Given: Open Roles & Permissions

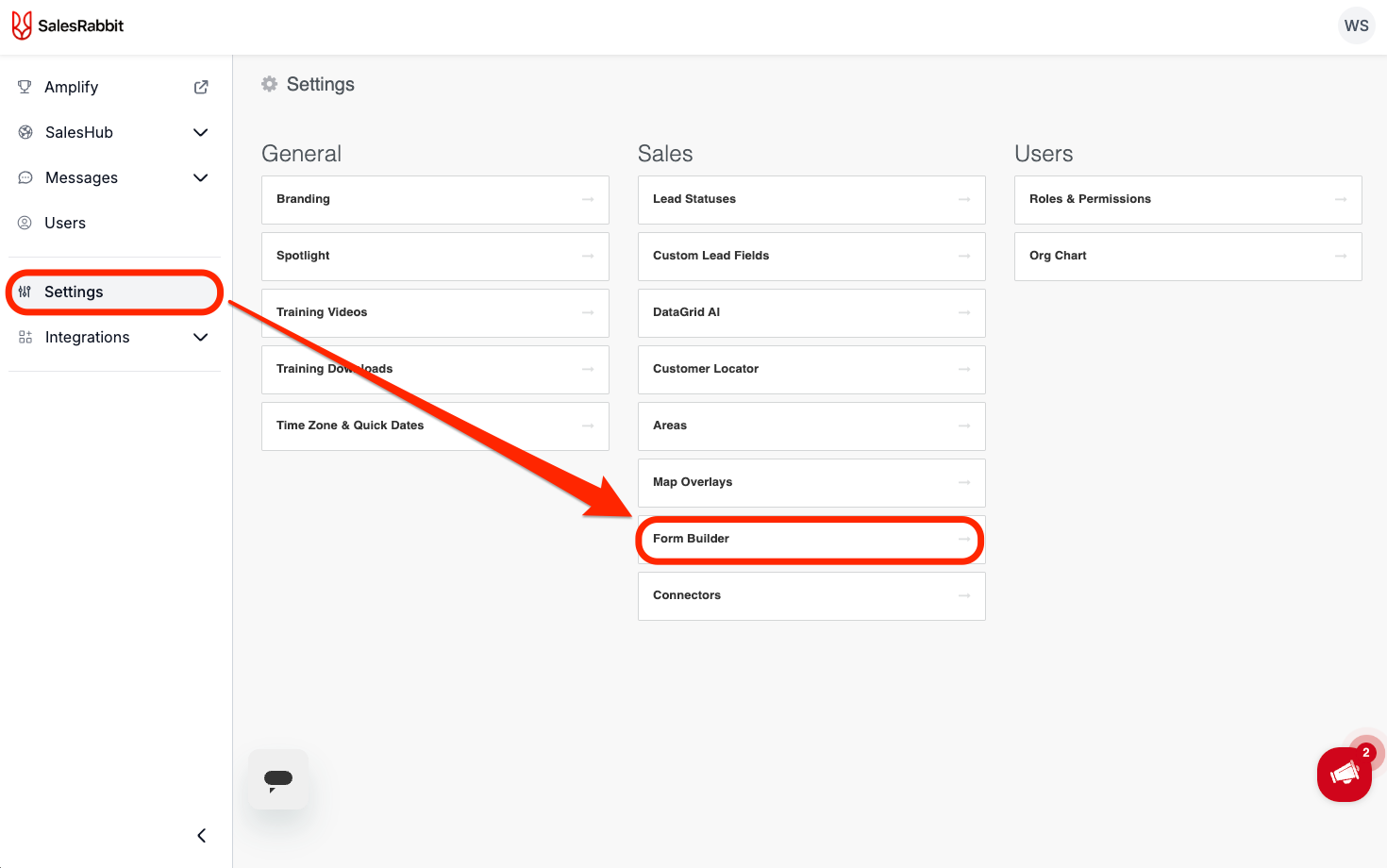Looking at the screenshot, I should click(x=1188, y=200).
